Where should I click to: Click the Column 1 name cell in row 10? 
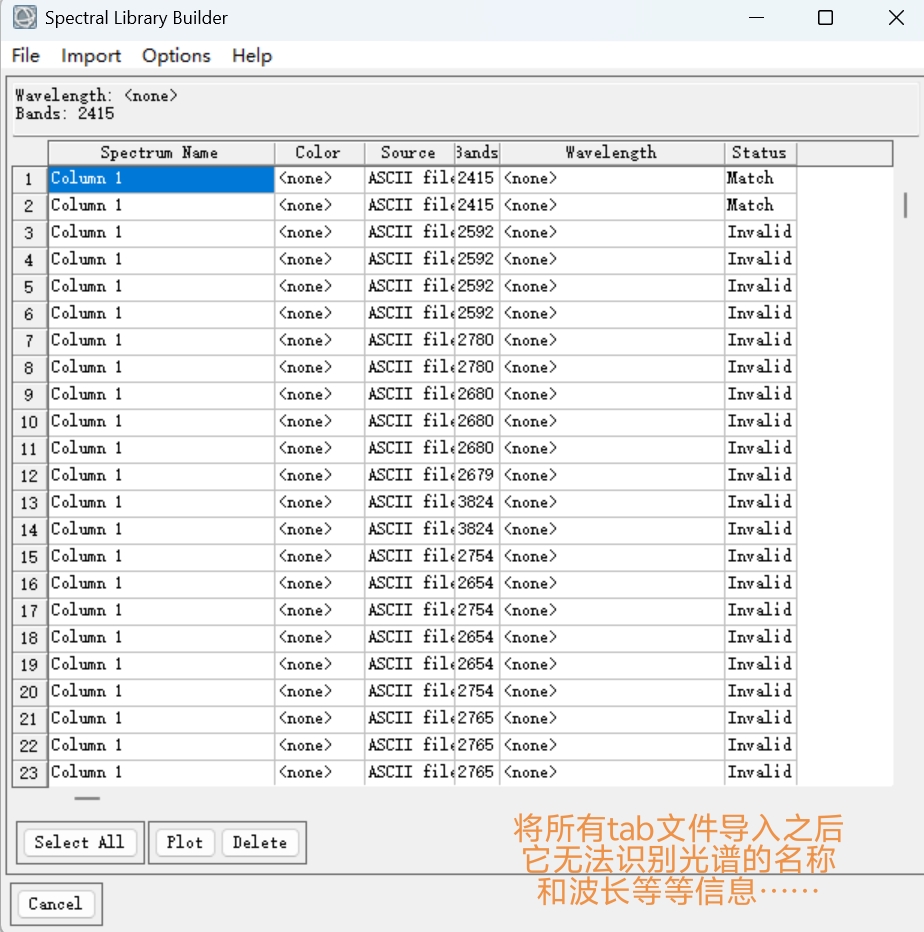[x=161, y=421]
